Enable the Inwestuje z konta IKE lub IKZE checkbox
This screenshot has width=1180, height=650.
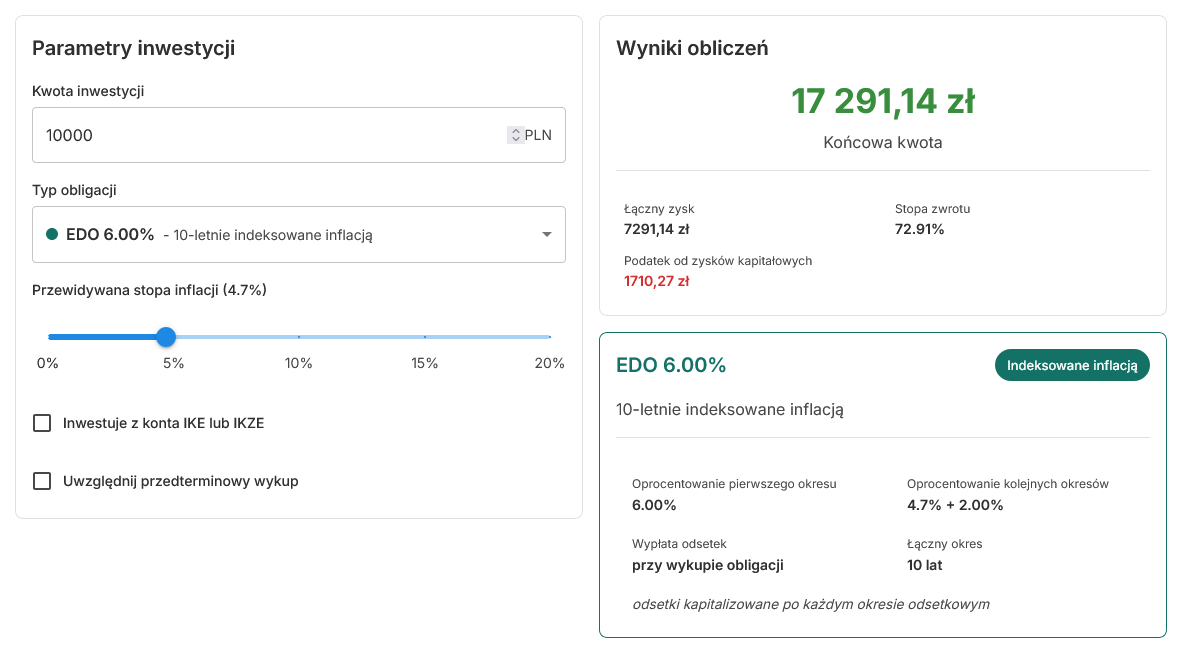(x=42, y=423)
